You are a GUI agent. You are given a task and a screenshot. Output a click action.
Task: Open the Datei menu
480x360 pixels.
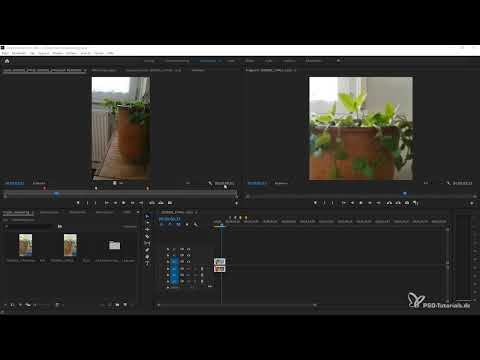point(5,53)
